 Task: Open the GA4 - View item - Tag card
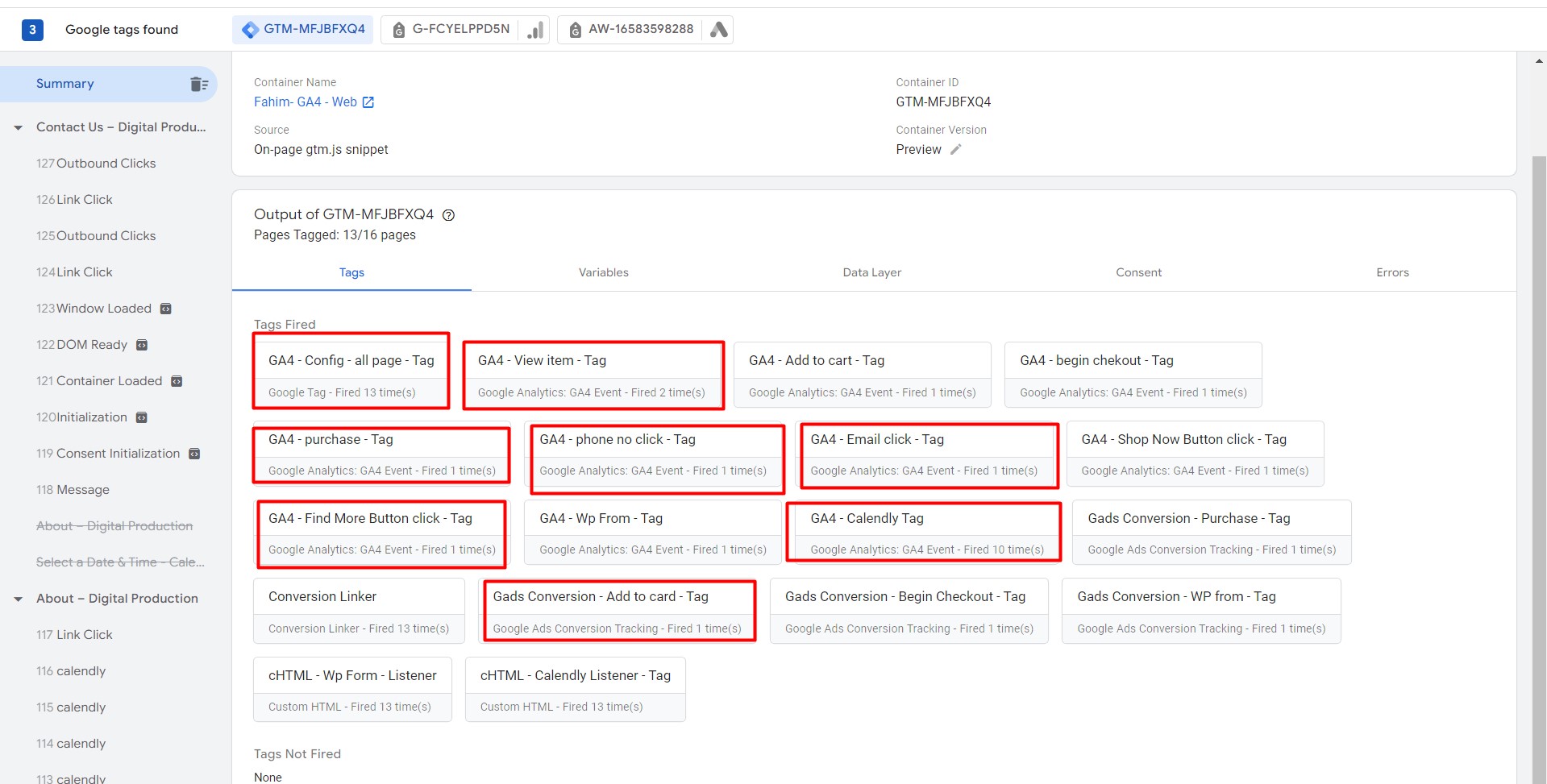click(593, 375)
